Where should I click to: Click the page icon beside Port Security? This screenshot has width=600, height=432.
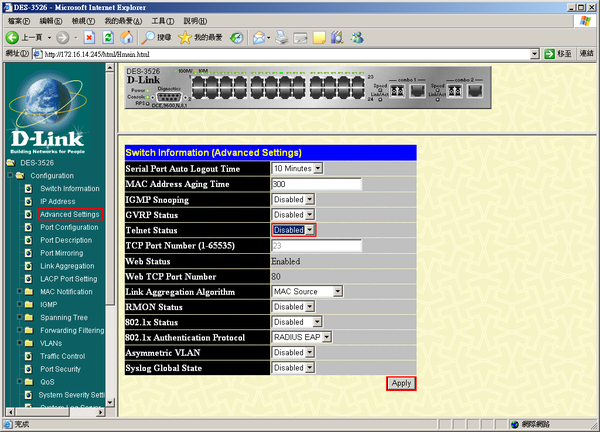point(28,369)
